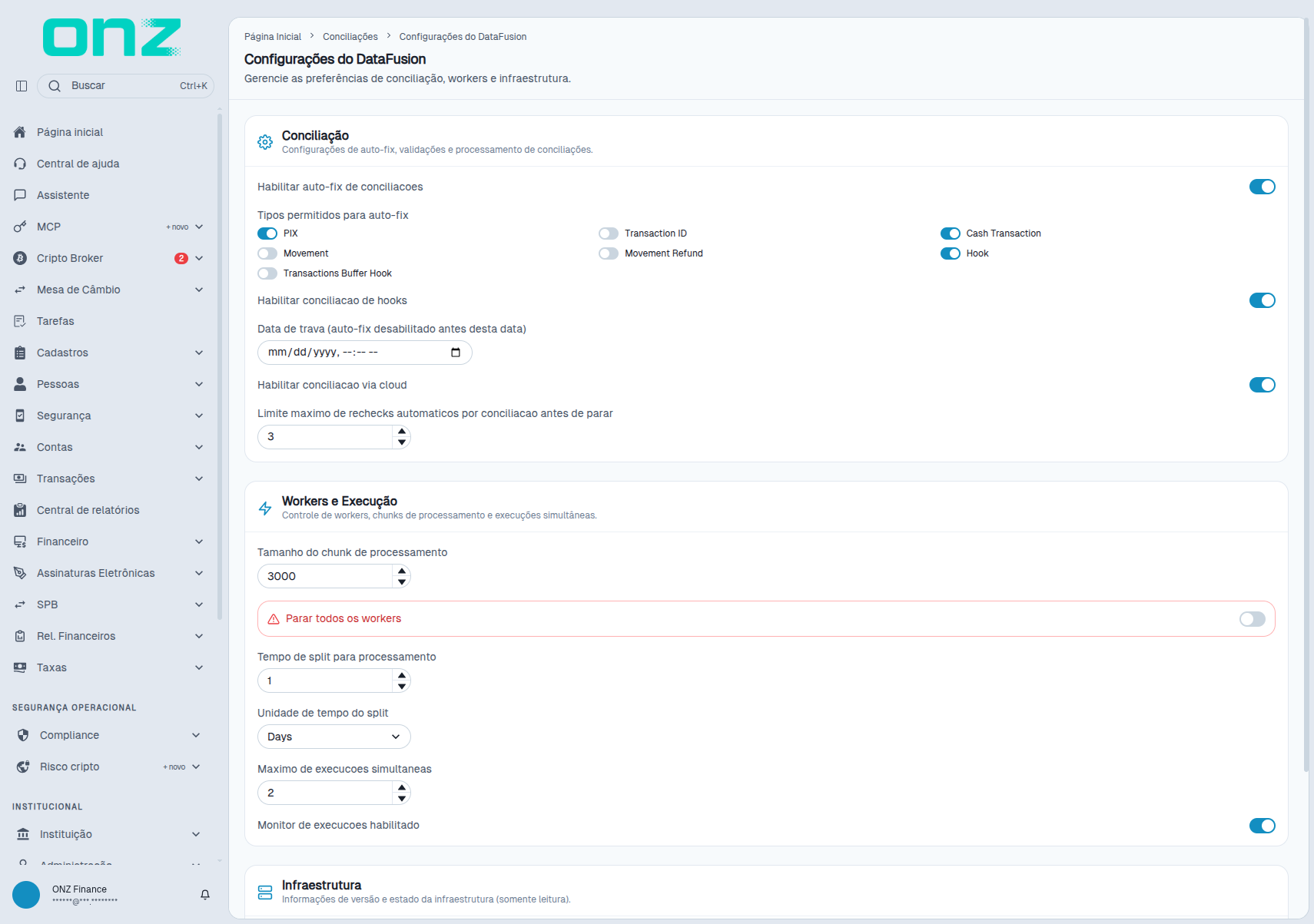
Task: Click the chat bubble Assistente icon
Action: [20, 195]
